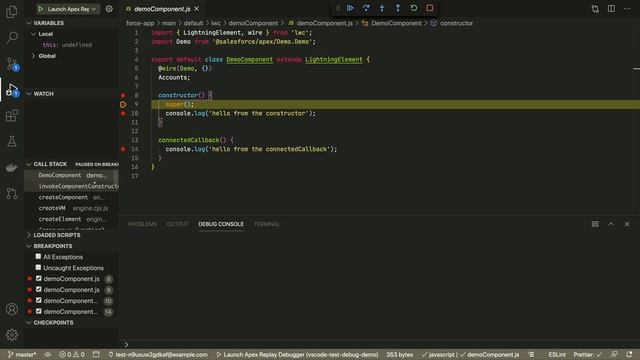Remove the breakpoint dot at line 10
This screenshot has width=640, height=360.
[123, 113]
